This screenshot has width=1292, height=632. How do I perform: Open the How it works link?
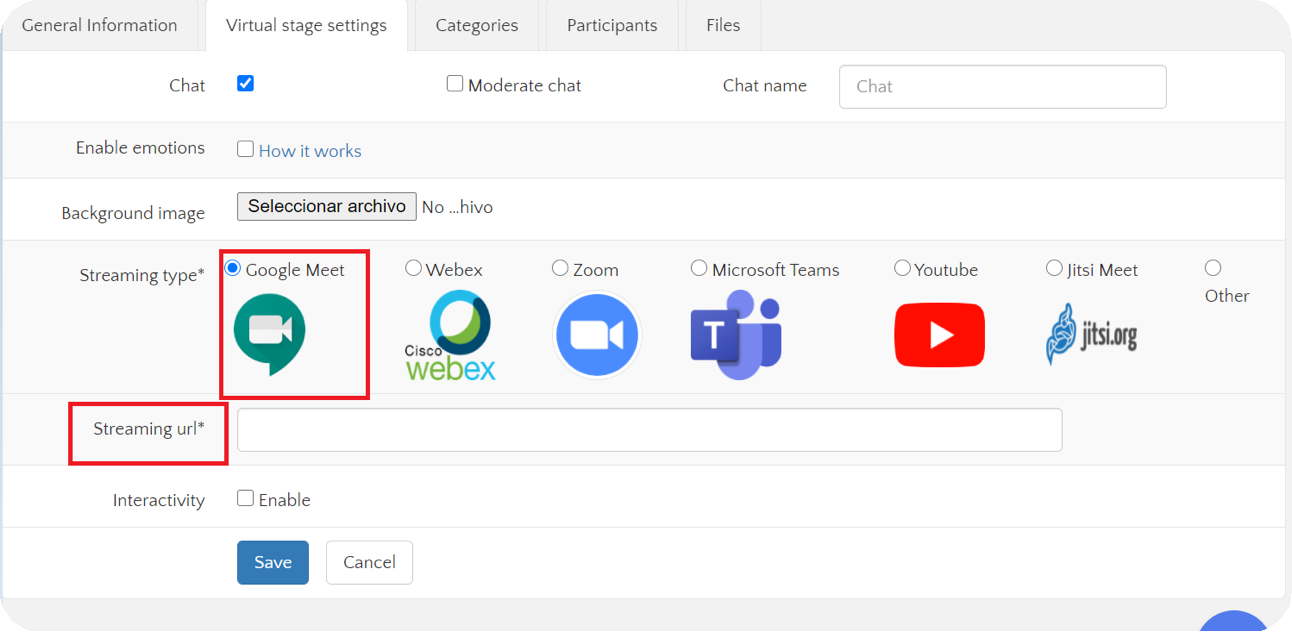(x=310, y=151)
